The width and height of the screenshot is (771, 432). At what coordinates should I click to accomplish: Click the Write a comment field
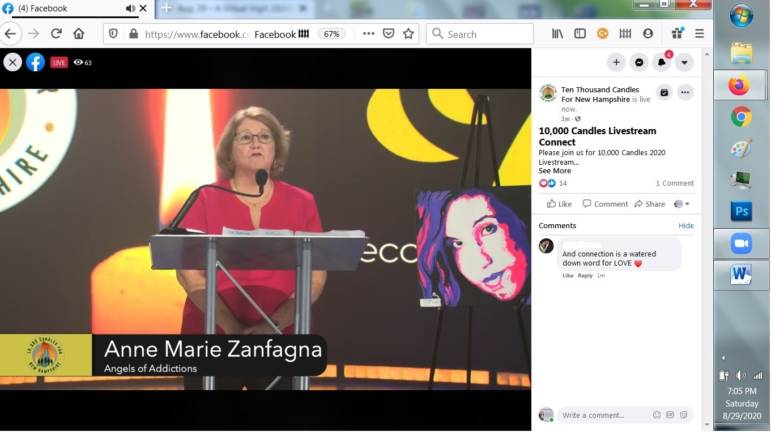coord(600,415)
